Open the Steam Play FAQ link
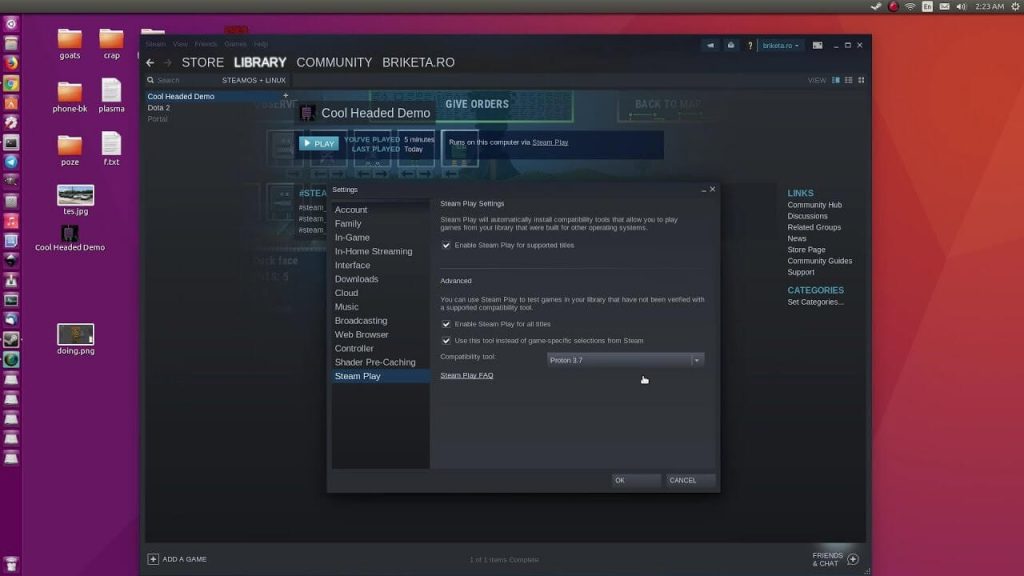 click(x=466, y=374)
